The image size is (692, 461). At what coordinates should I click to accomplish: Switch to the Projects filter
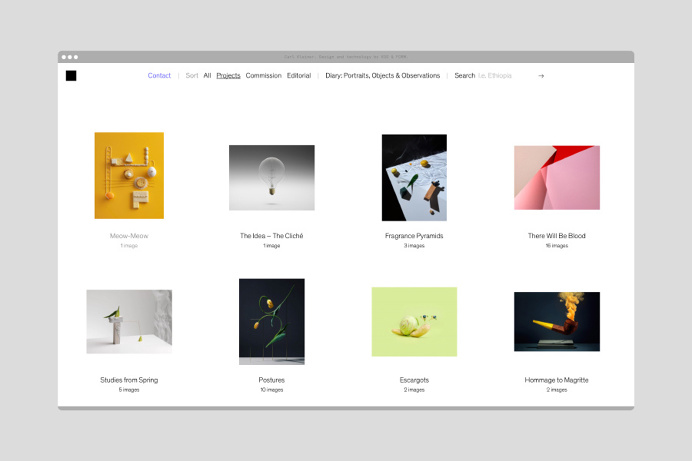228,76
